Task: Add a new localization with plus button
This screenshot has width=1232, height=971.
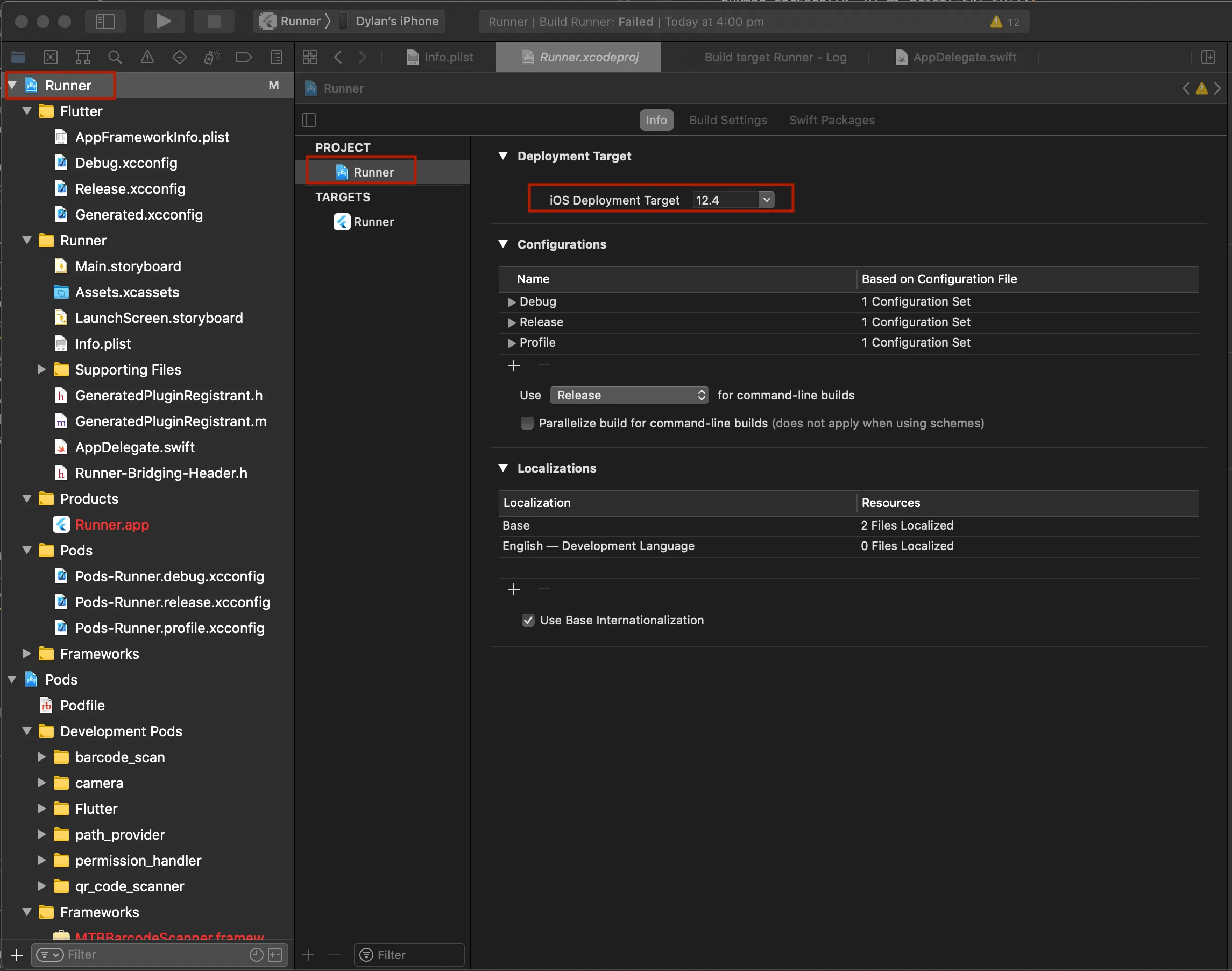Action: coord(514,589)
